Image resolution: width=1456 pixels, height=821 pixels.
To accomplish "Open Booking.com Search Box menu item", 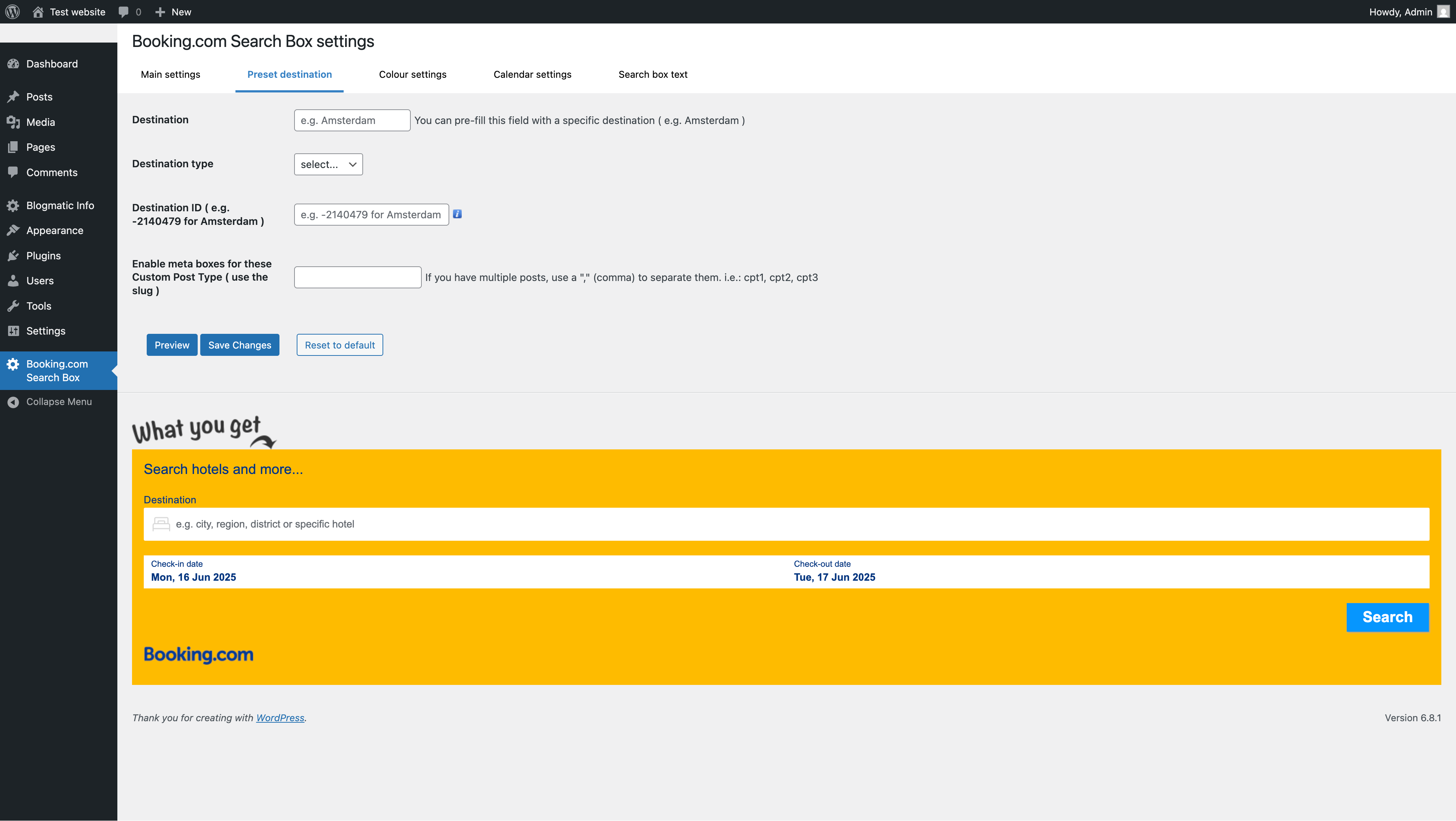I will (59, 371).
